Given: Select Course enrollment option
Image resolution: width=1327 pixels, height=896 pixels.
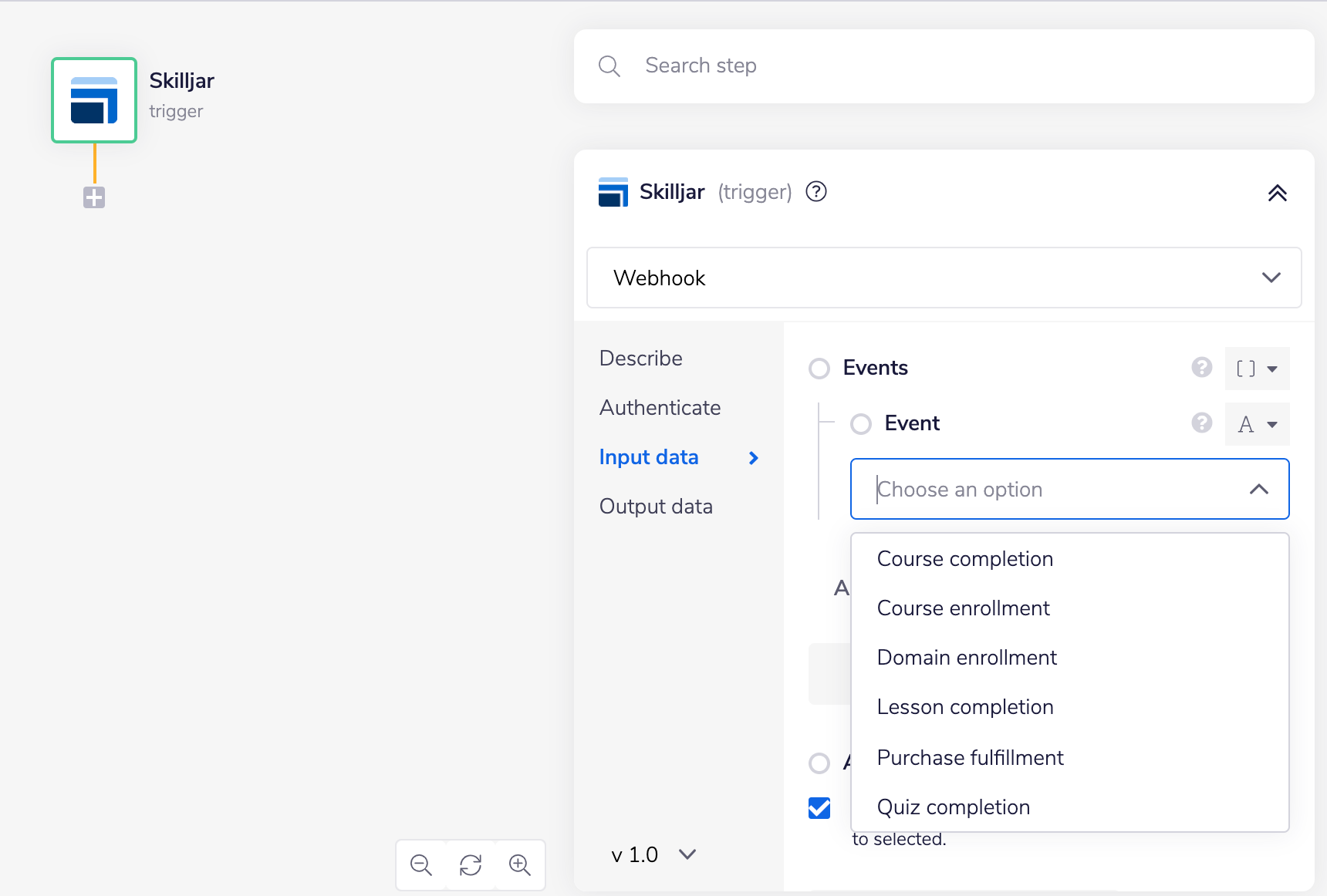Looking at the screenshot, I should (x=1070, y=608).
